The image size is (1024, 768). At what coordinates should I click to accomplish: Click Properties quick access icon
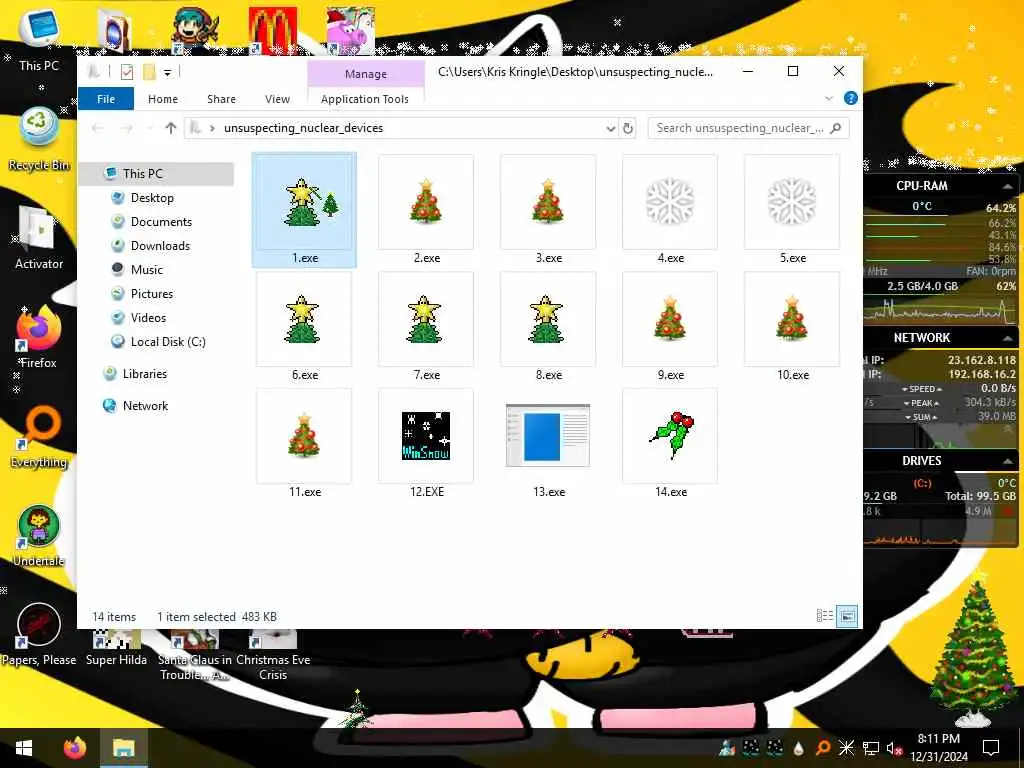click(x=127, y=72)
